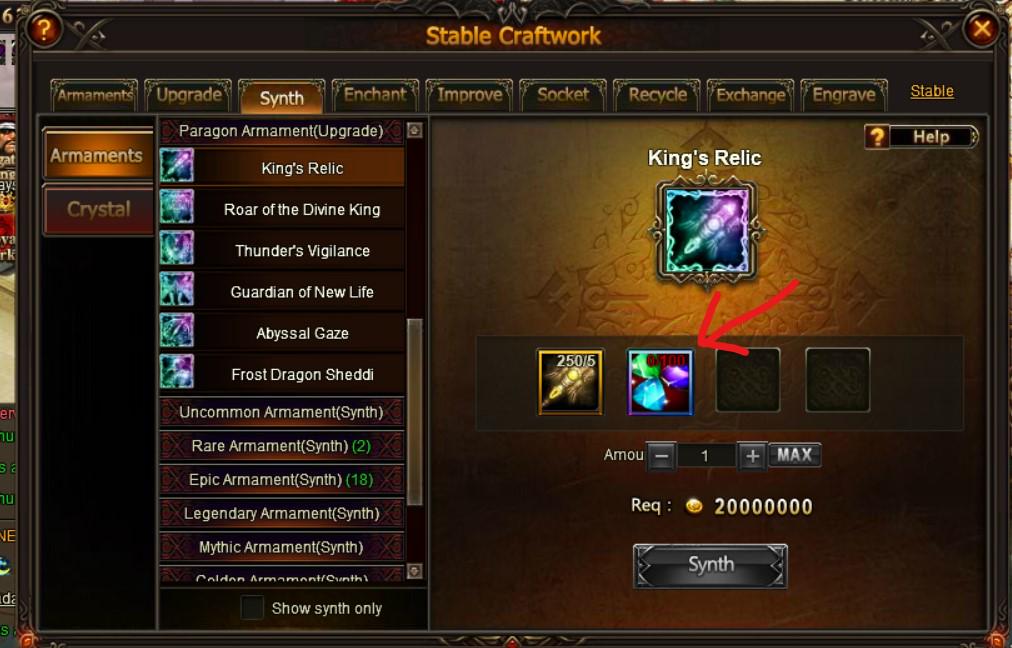Select the Roar of the Divine King icon
Screen dimensions: 1012x648
coord(177,207)
